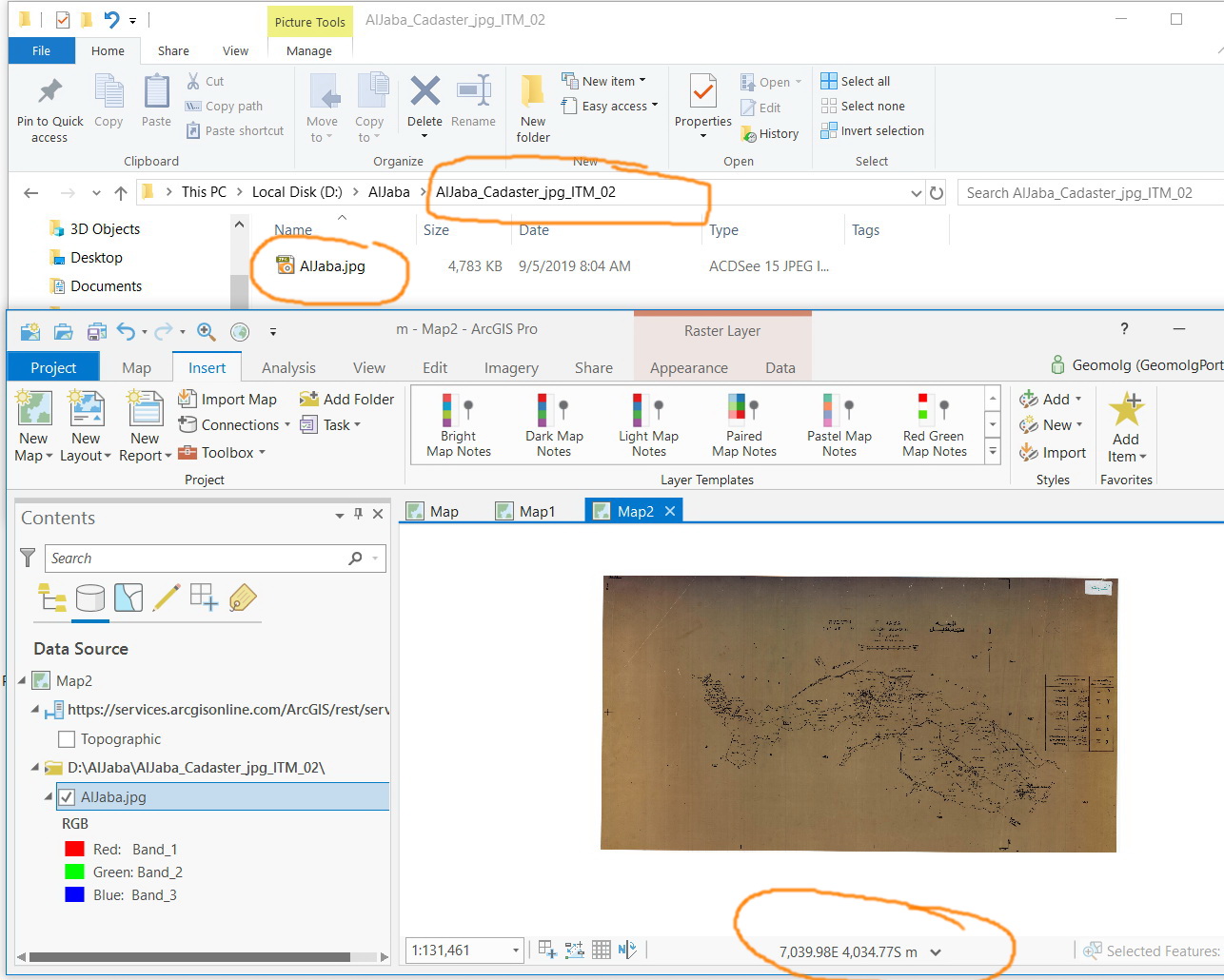Select Red Green Map Notes template

click(935, 424)
